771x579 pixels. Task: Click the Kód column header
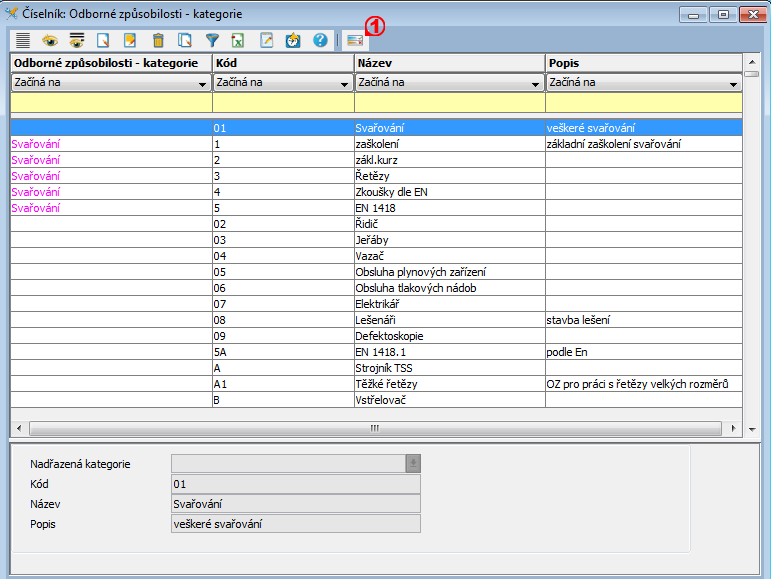(283, 64)
